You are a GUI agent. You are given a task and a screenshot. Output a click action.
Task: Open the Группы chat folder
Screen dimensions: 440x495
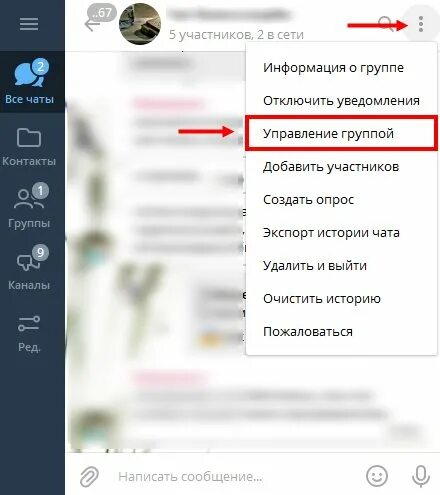(x=29, y=206)
